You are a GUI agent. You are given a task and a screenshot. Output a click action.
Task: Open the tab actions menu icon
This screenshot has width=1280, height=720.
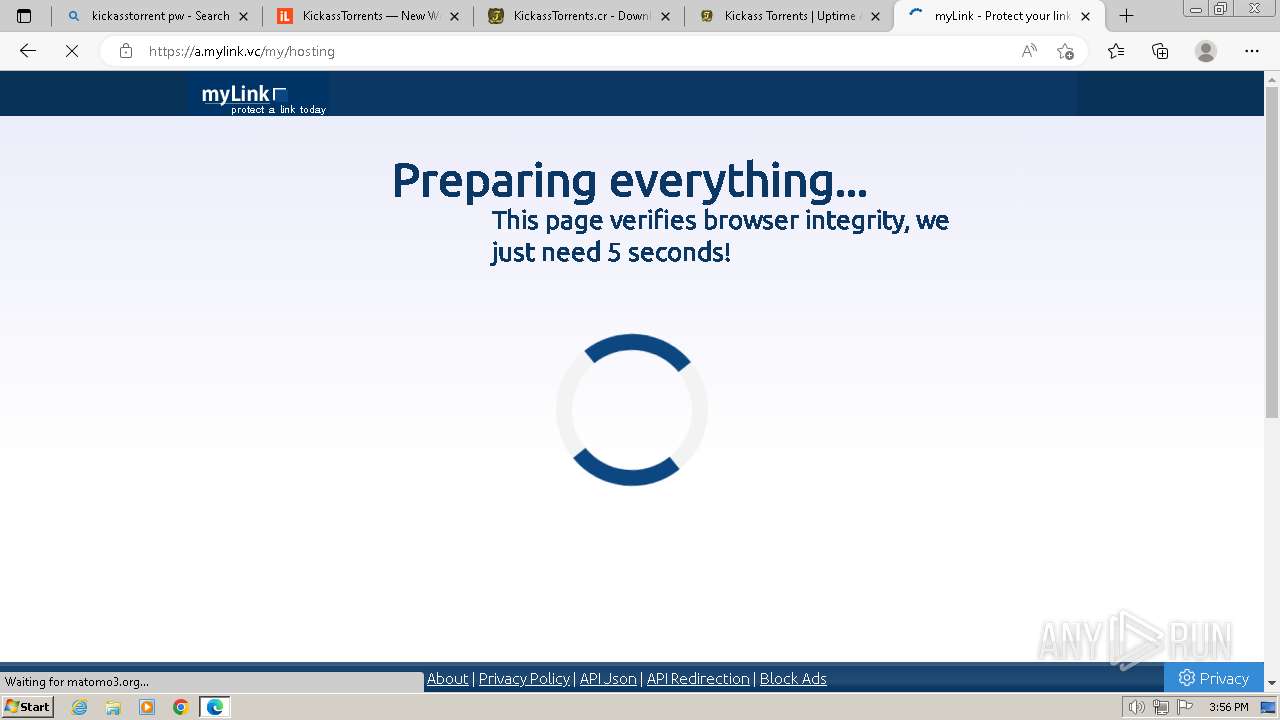point(24,16)
